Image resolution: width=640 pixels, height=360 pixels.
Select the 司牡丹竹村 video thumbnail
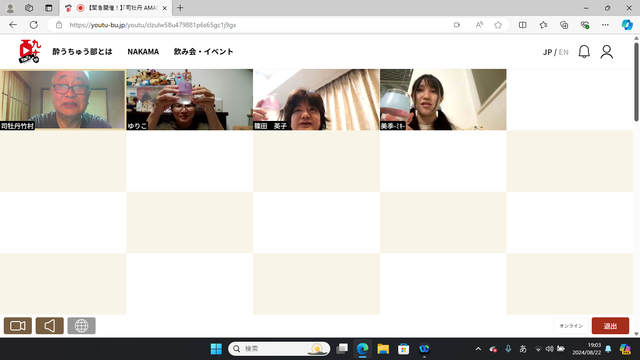[63, 100]
